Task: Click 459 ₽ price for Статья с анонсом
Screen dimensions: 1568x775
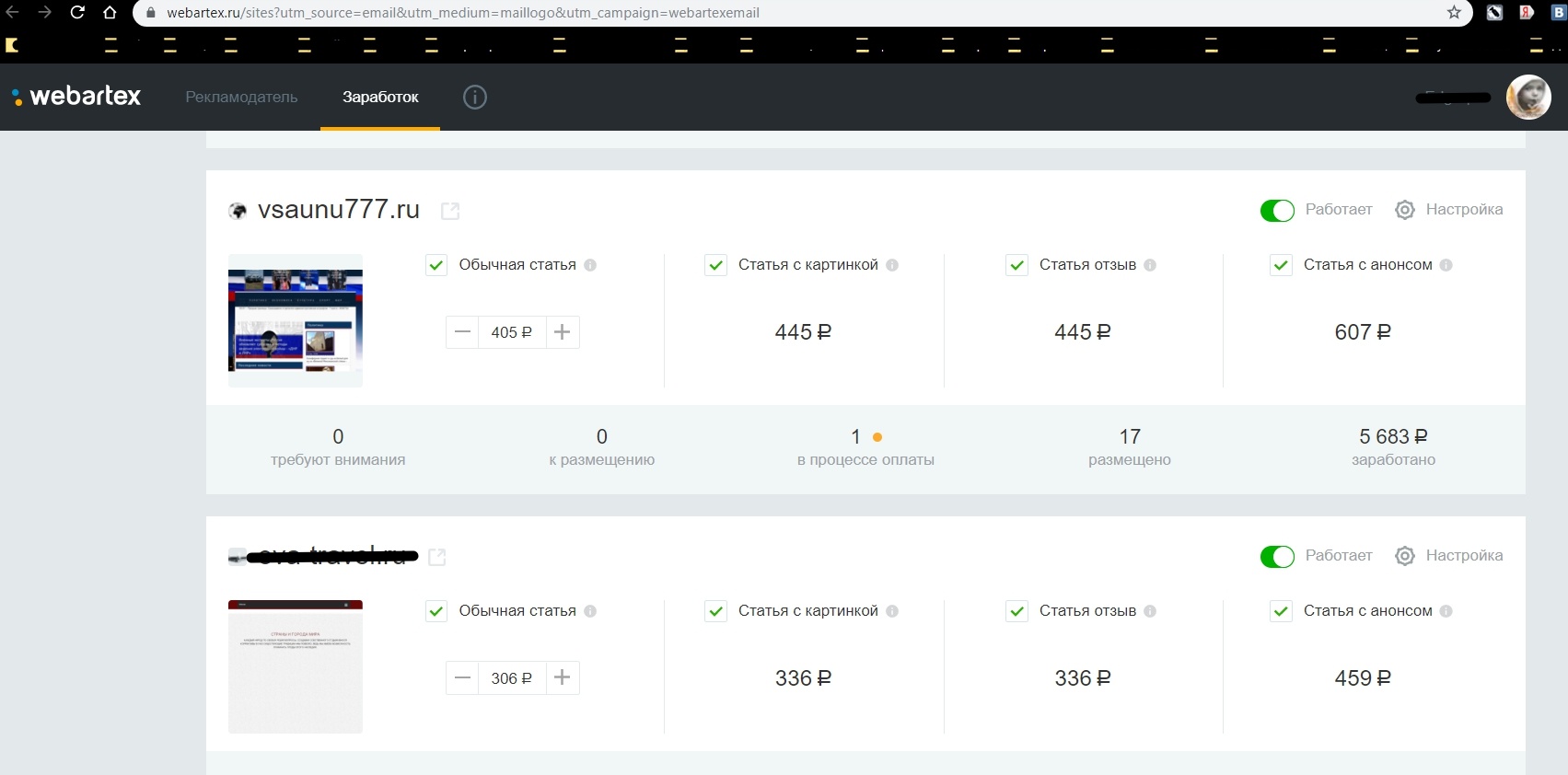Action: click(1363, 678)
